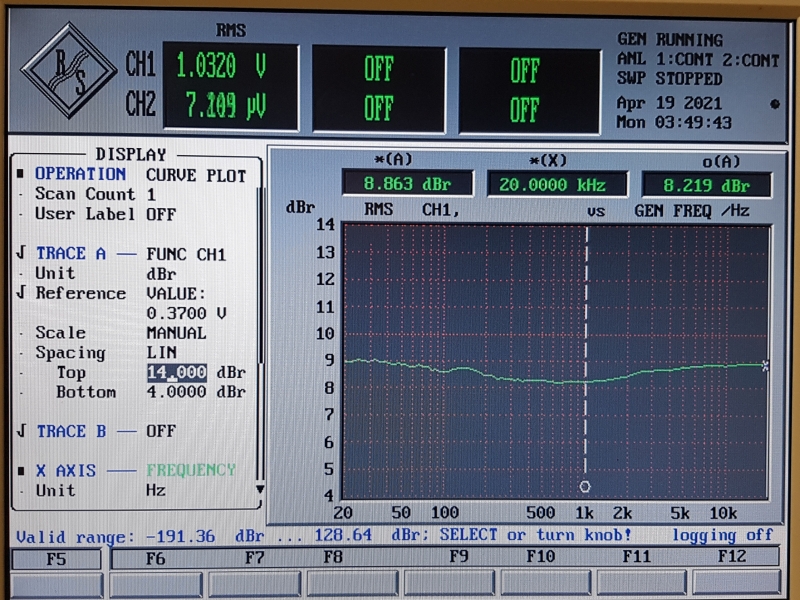800x600 pixels.
Task: Click the GEN RUNNING status text
Action: click(670, 39)
